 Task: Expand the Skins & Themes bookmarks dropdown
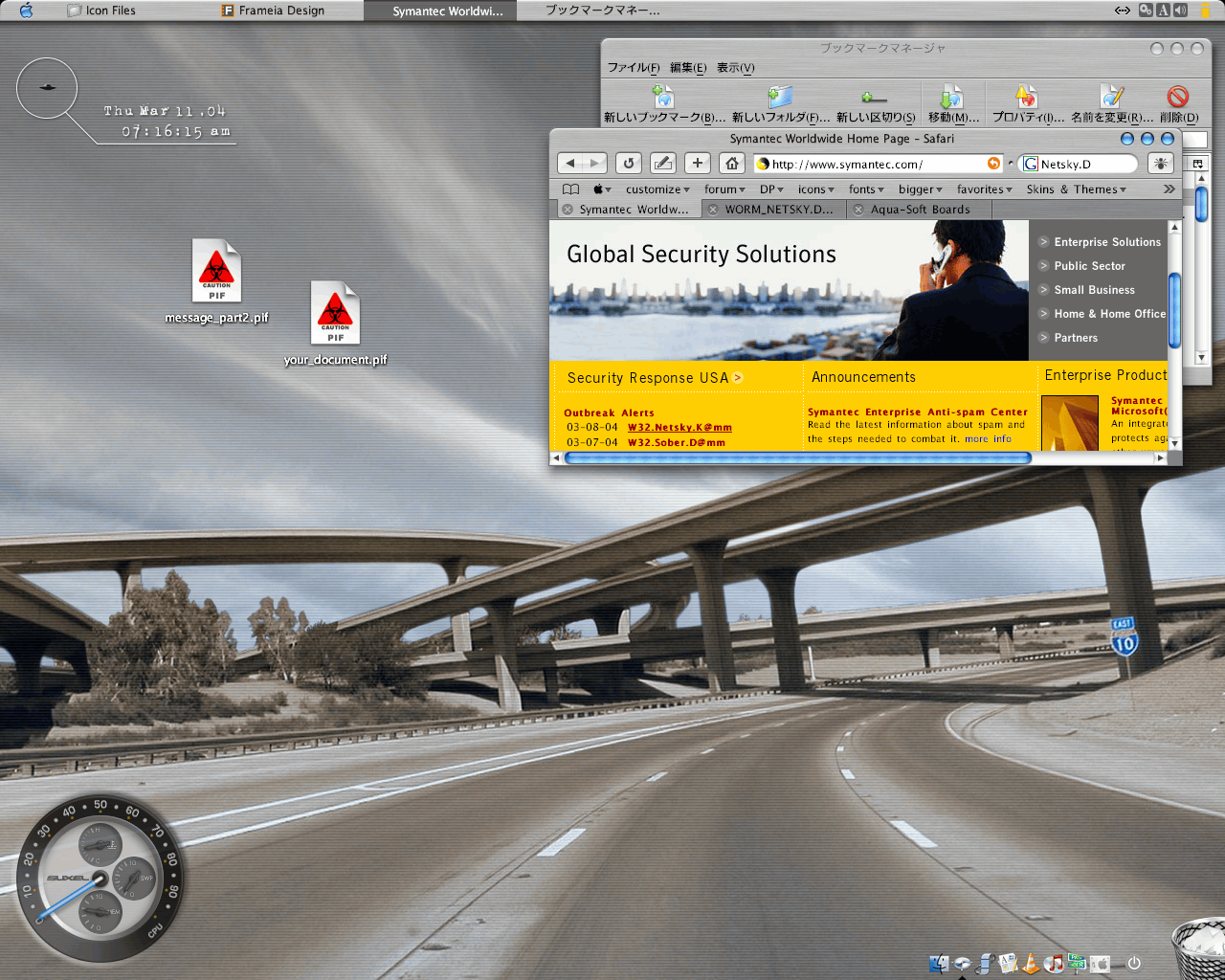point(1077,189)
